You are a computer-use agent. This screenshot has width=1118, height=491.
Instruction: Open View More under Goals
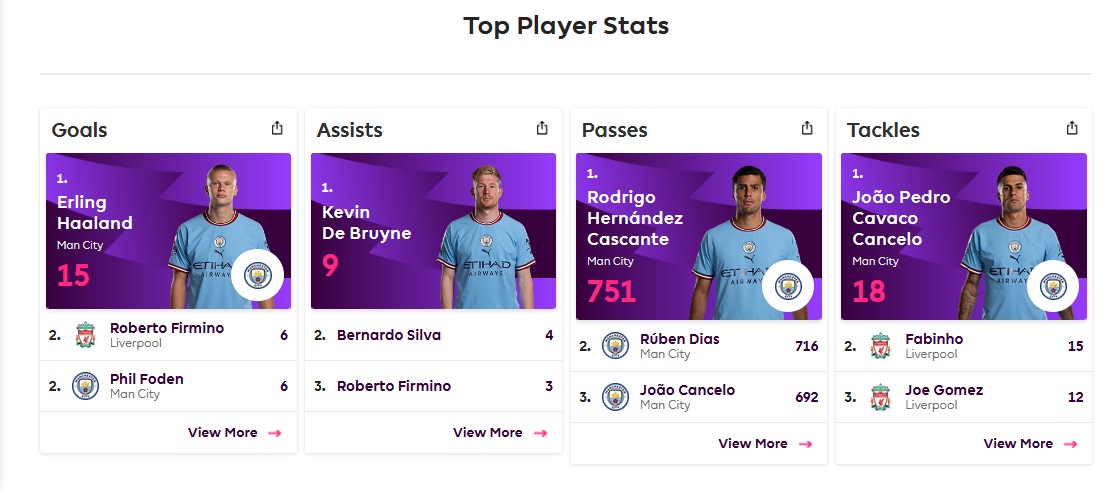[x=234, y=433]
